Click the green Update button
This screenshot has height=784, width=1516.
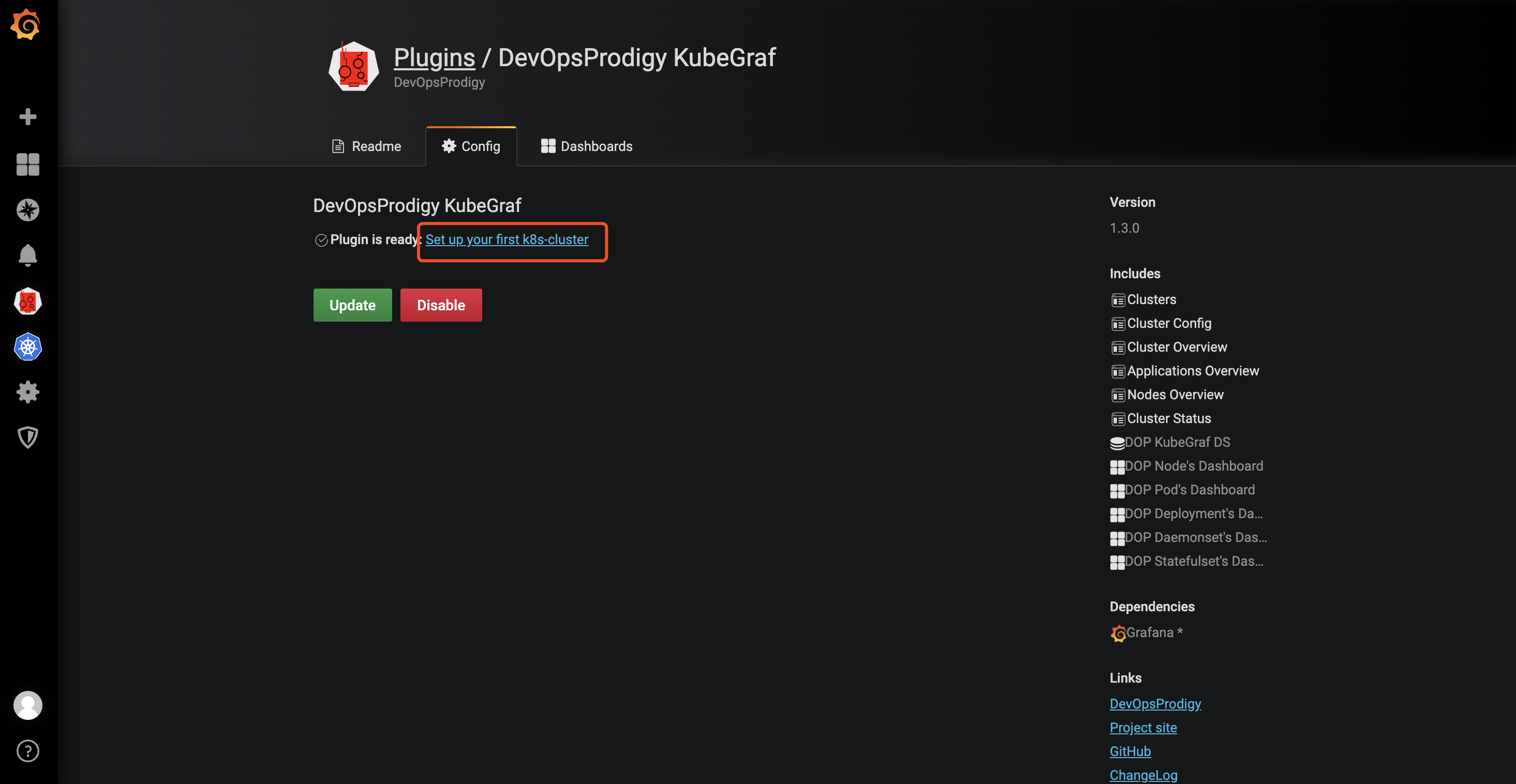tap(352, 305)
